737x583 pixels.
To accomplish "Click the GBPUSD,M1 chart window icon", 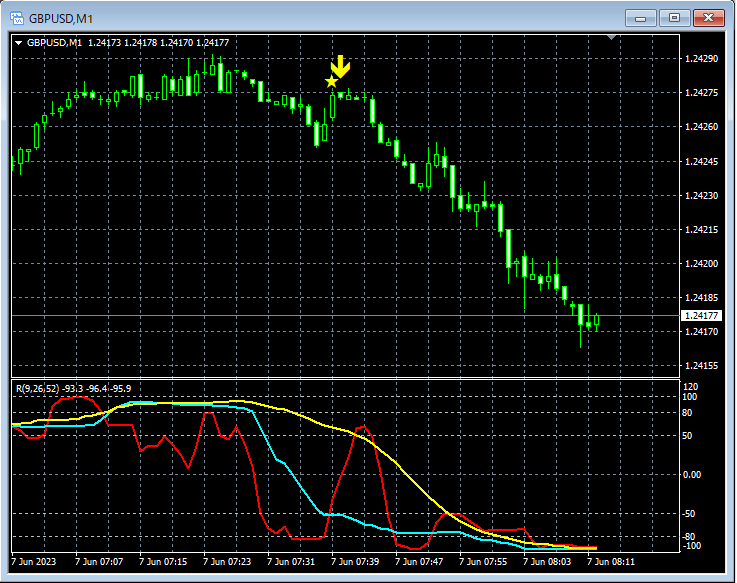I will (x=17, y=18).
